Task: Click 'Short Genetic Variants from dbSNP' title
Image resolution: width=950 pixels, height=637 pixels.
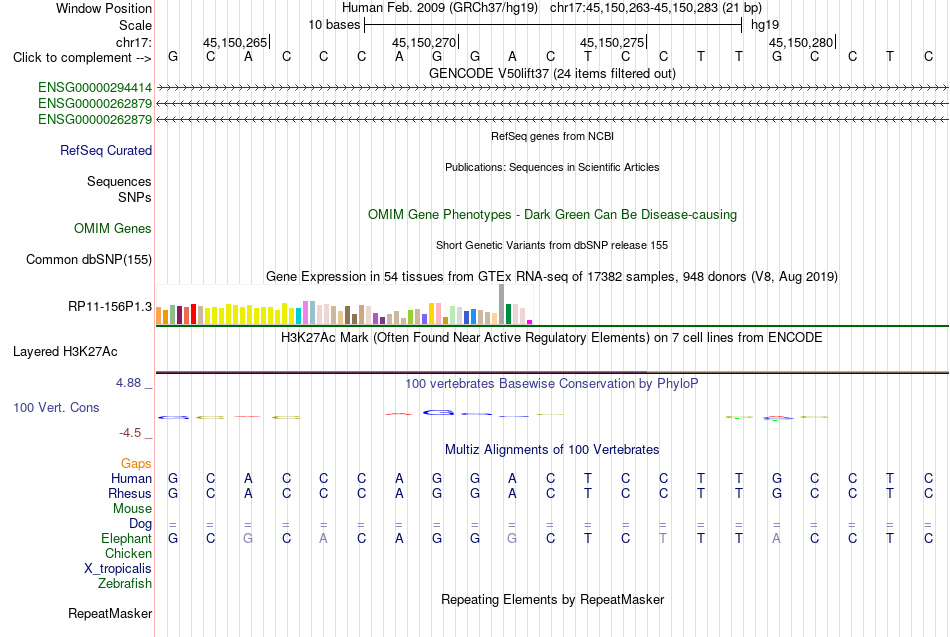Action: [x=552, y=245]
